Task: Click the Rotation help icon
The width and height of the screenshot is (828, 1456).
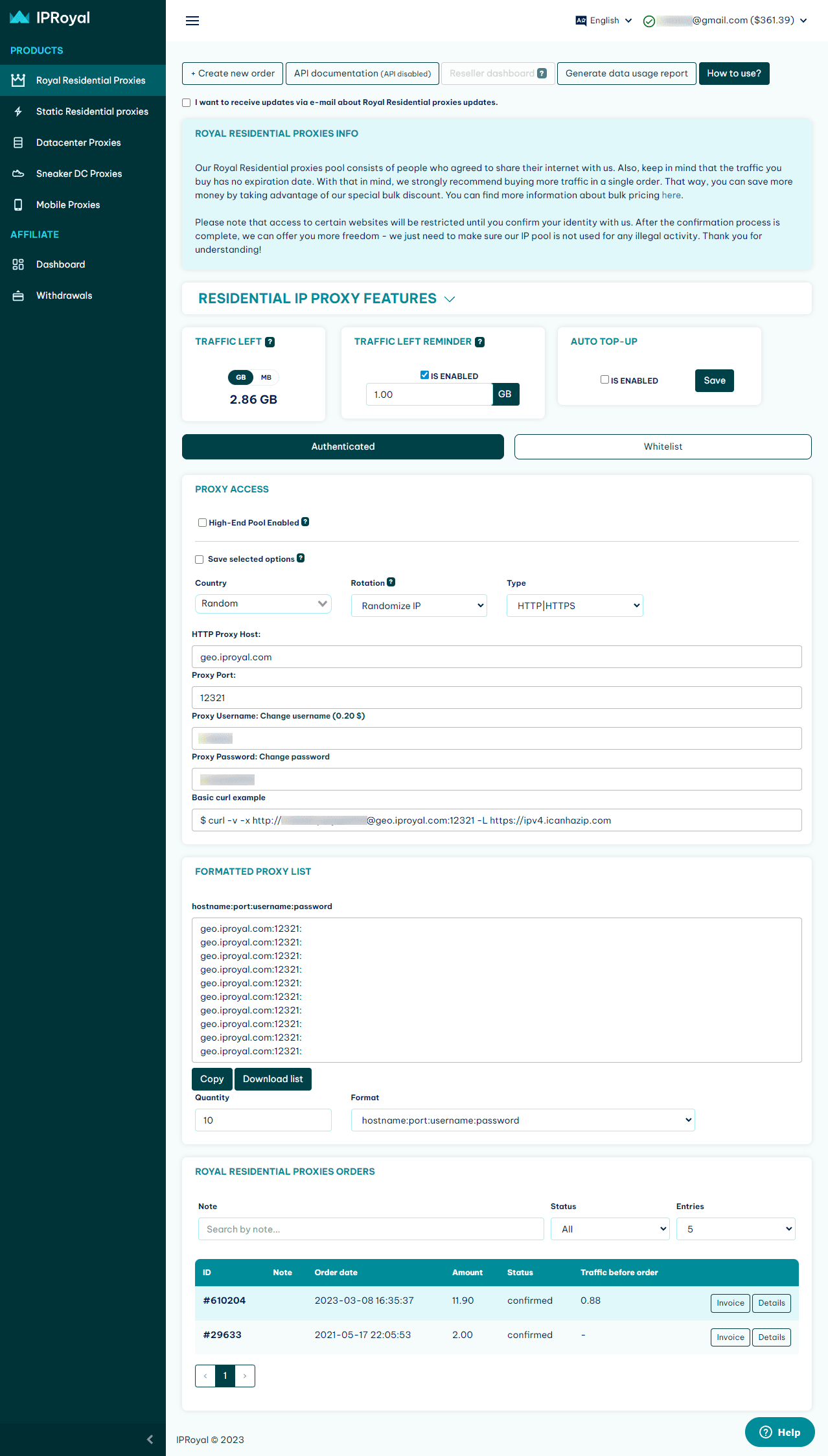Action: (391, 582)
